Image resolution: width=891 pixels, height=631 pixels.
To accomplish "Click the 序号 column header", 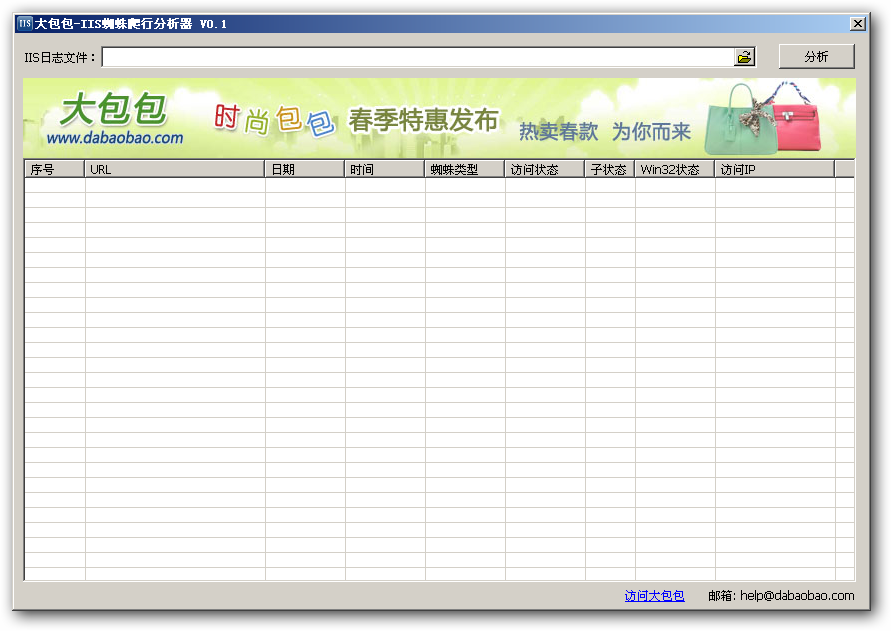I will [55, 169].
